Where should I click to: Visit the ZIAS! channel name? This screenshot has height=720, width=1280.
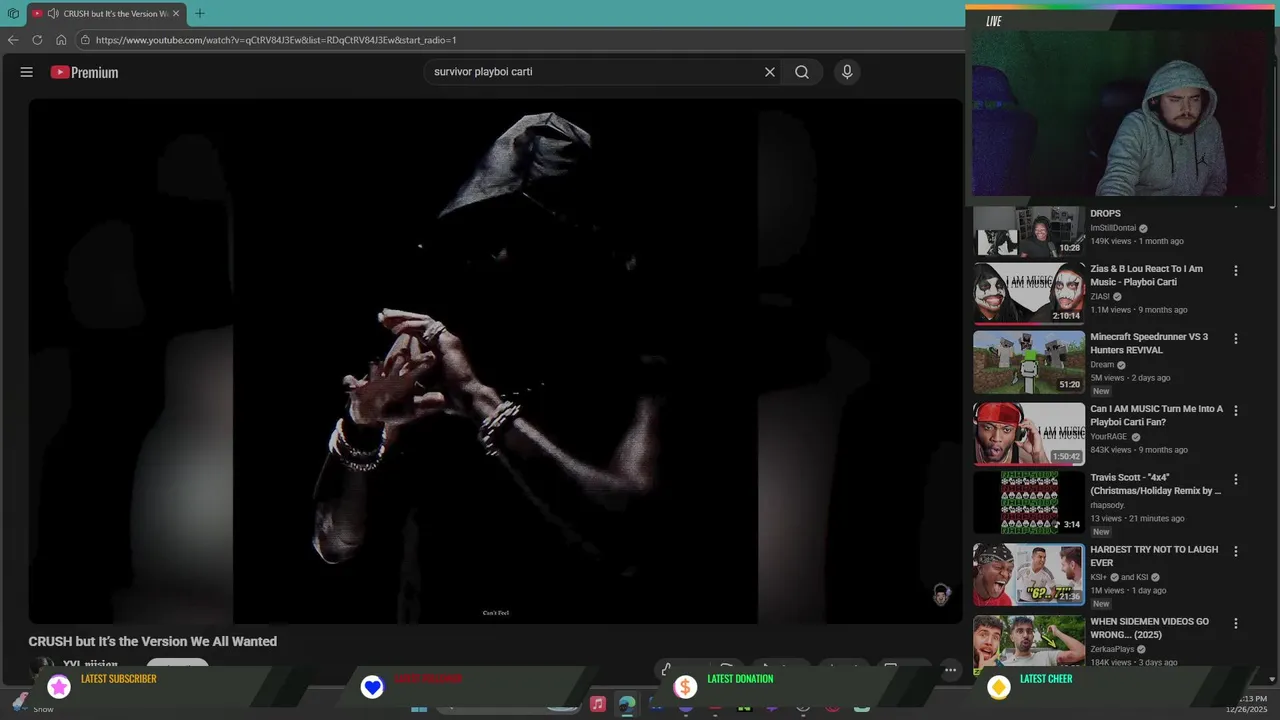1100,296
